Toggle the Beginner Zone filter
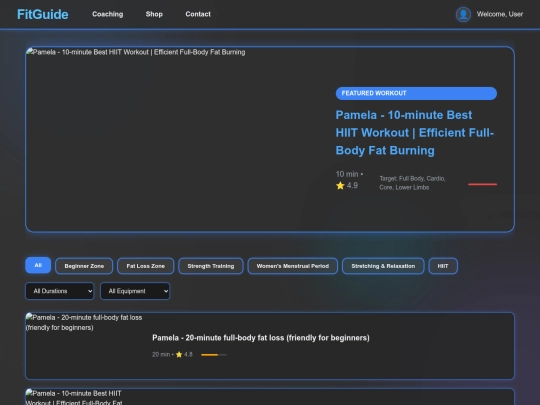The height and width of the screenshot is (405, 540). [84, 266]
